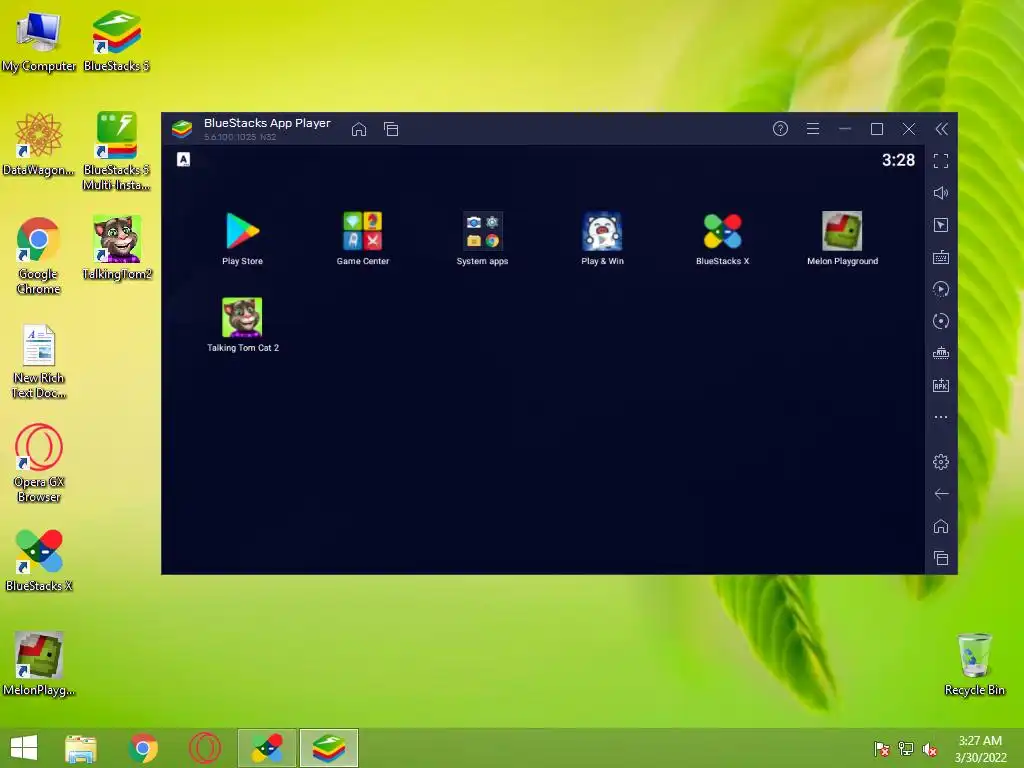Select BlueStacks 5 desktop shortcut
Image resolution: width=1024 pixels, height=768 pixels.
pos(116,41)
